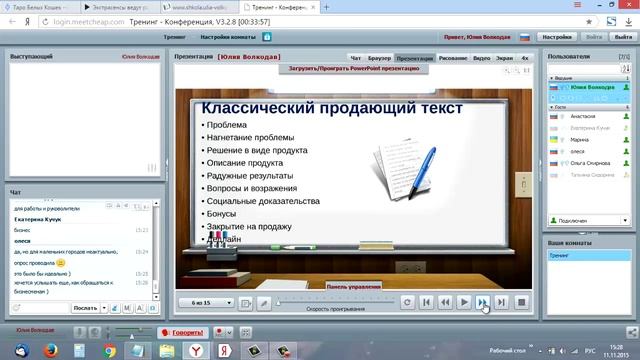Image resolution: width=640 pixels, height=360 pixels.
Task: Click the Говорить! button
Action: [x=183, y=333]
